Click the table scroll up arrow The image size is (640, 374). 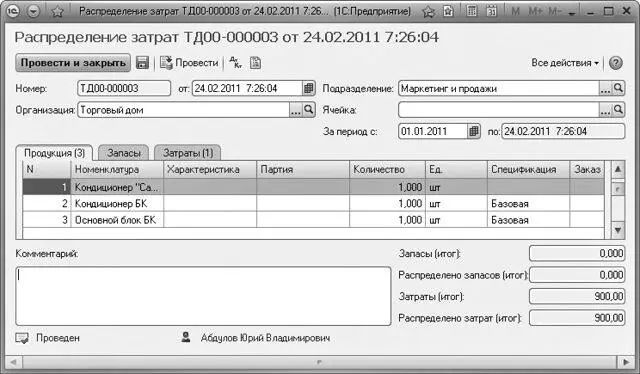click(x=618, y=169)
